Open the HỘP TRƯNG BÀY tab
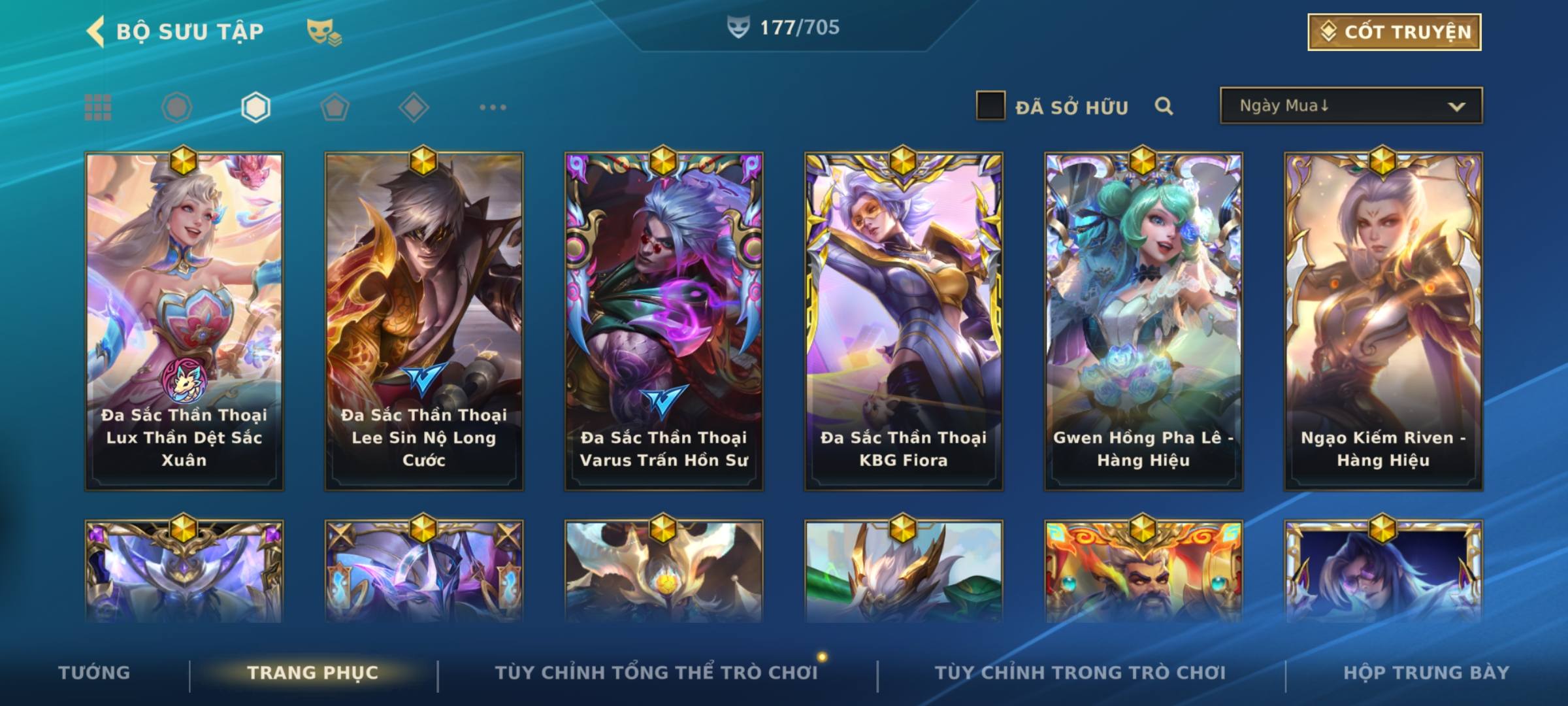 pyautogui.click(x=1426, y=673)
